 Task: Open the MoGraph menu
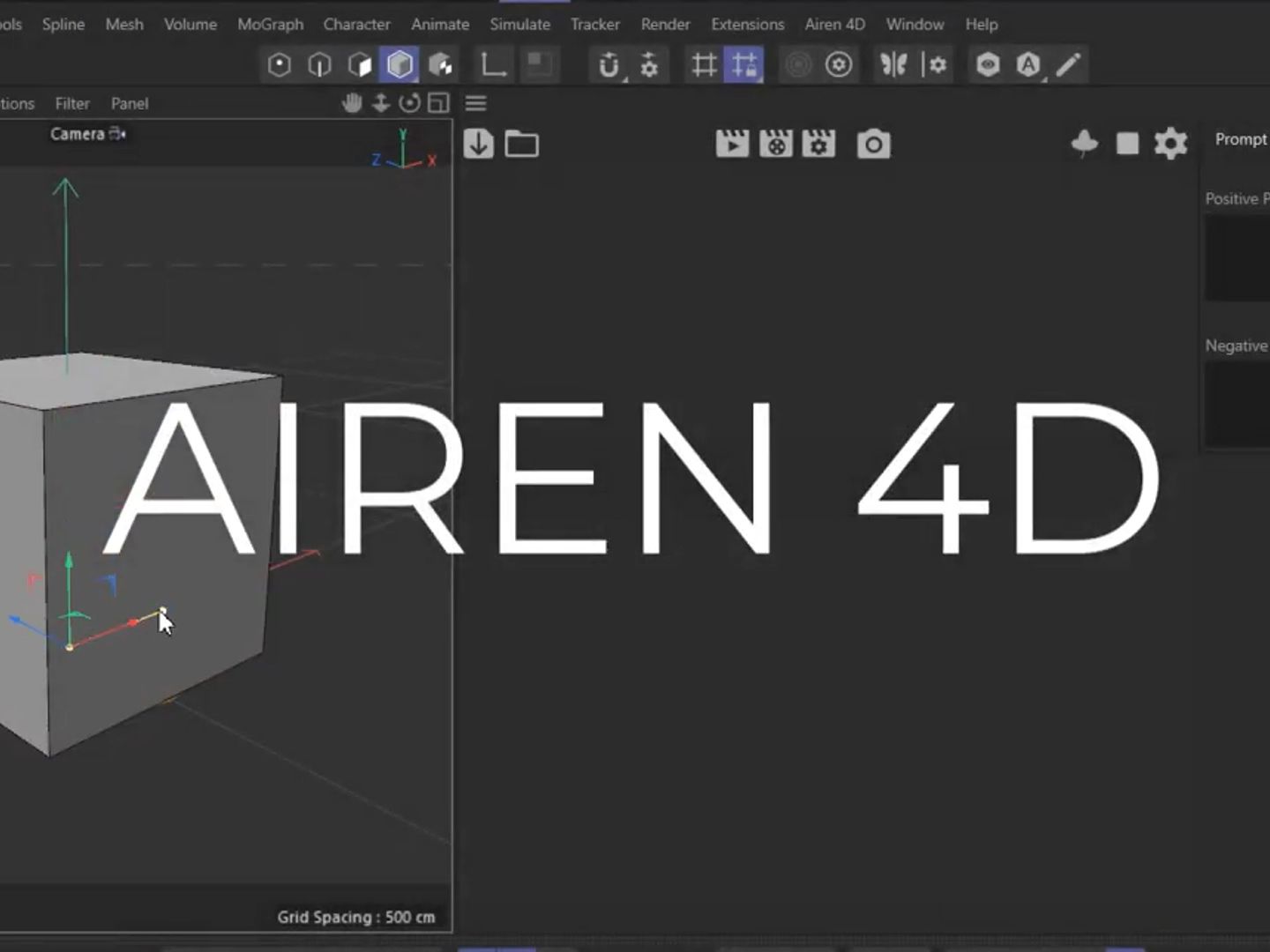[x=271, y=25]
